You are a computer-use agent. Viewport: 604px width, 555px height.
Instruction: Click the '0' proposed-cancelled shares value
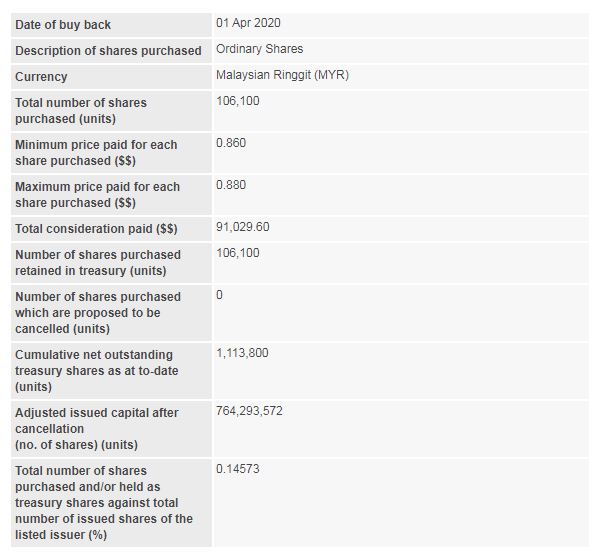tap(219, 295)
